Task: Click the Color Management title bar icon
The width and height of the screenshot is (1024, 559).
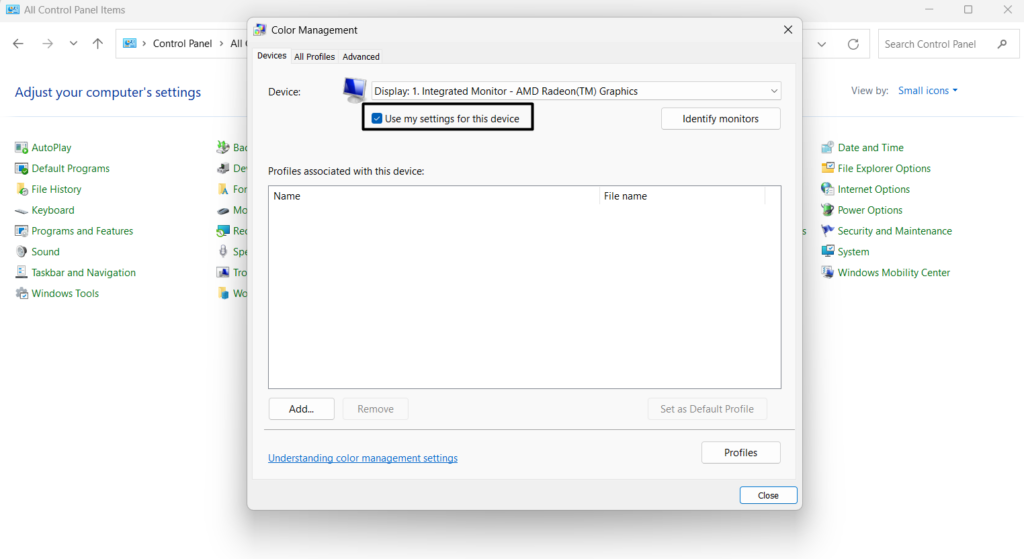Action: point(260,30)
